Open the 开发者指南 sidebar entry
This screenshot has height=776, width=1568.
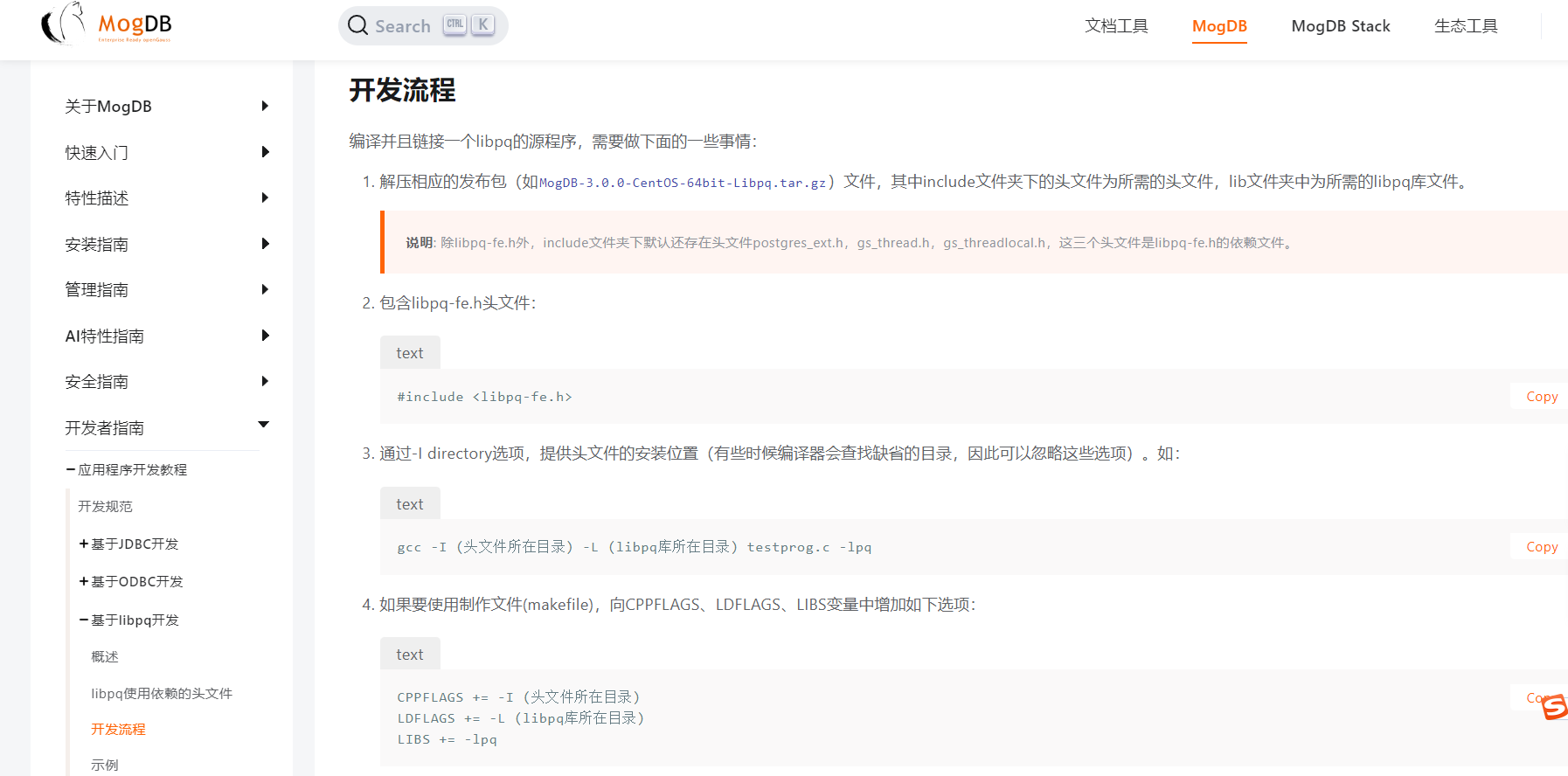pos(105,428)
